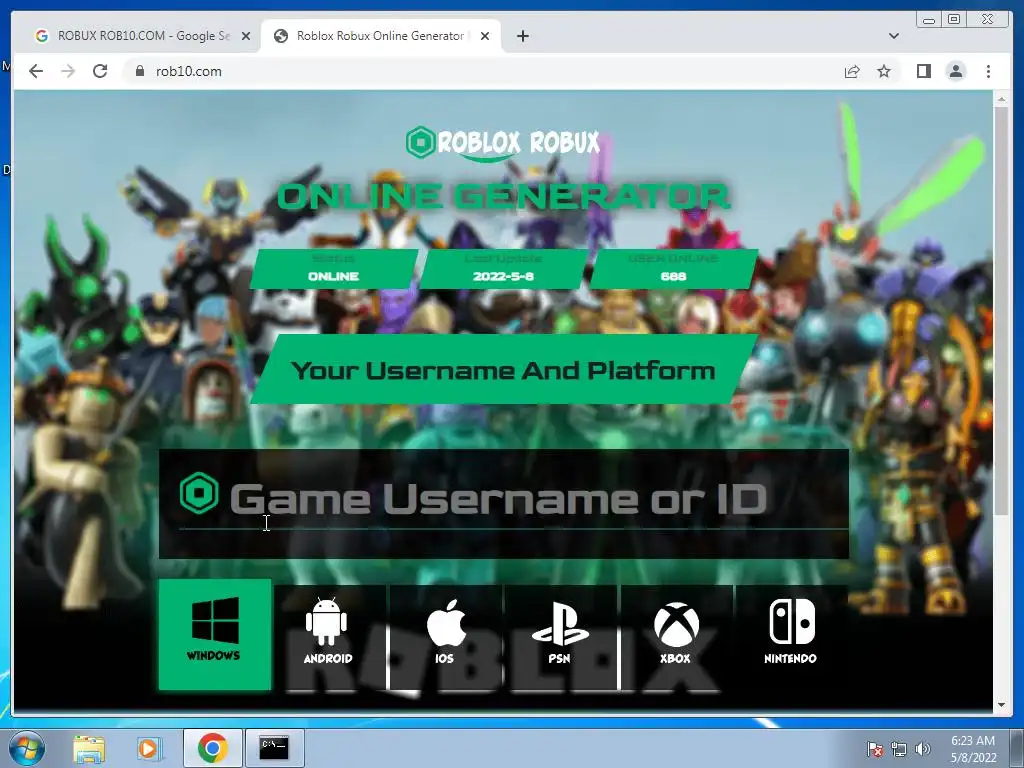Click the padlock site info icon

139,71
